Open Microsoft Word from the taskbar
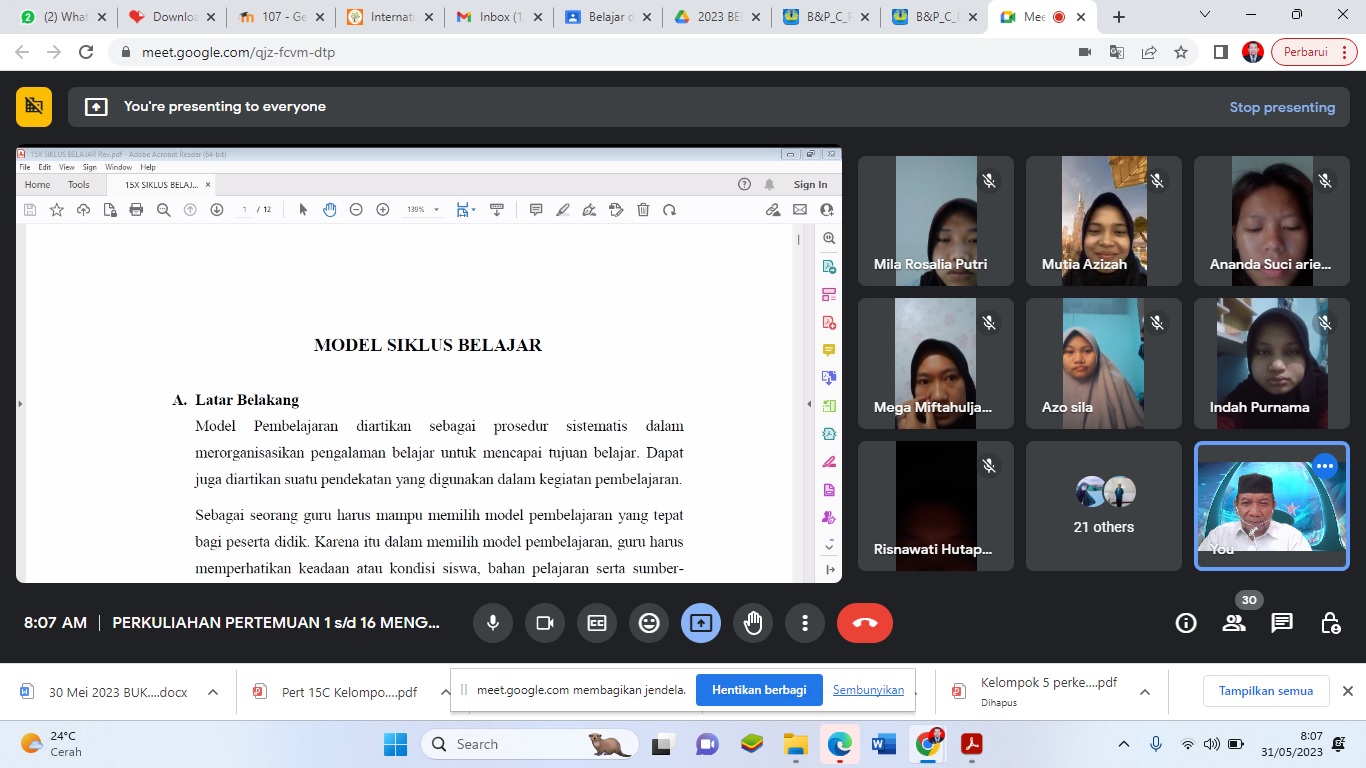Image resolution: width=1366 pixels, height=768 pixels. 884,744
